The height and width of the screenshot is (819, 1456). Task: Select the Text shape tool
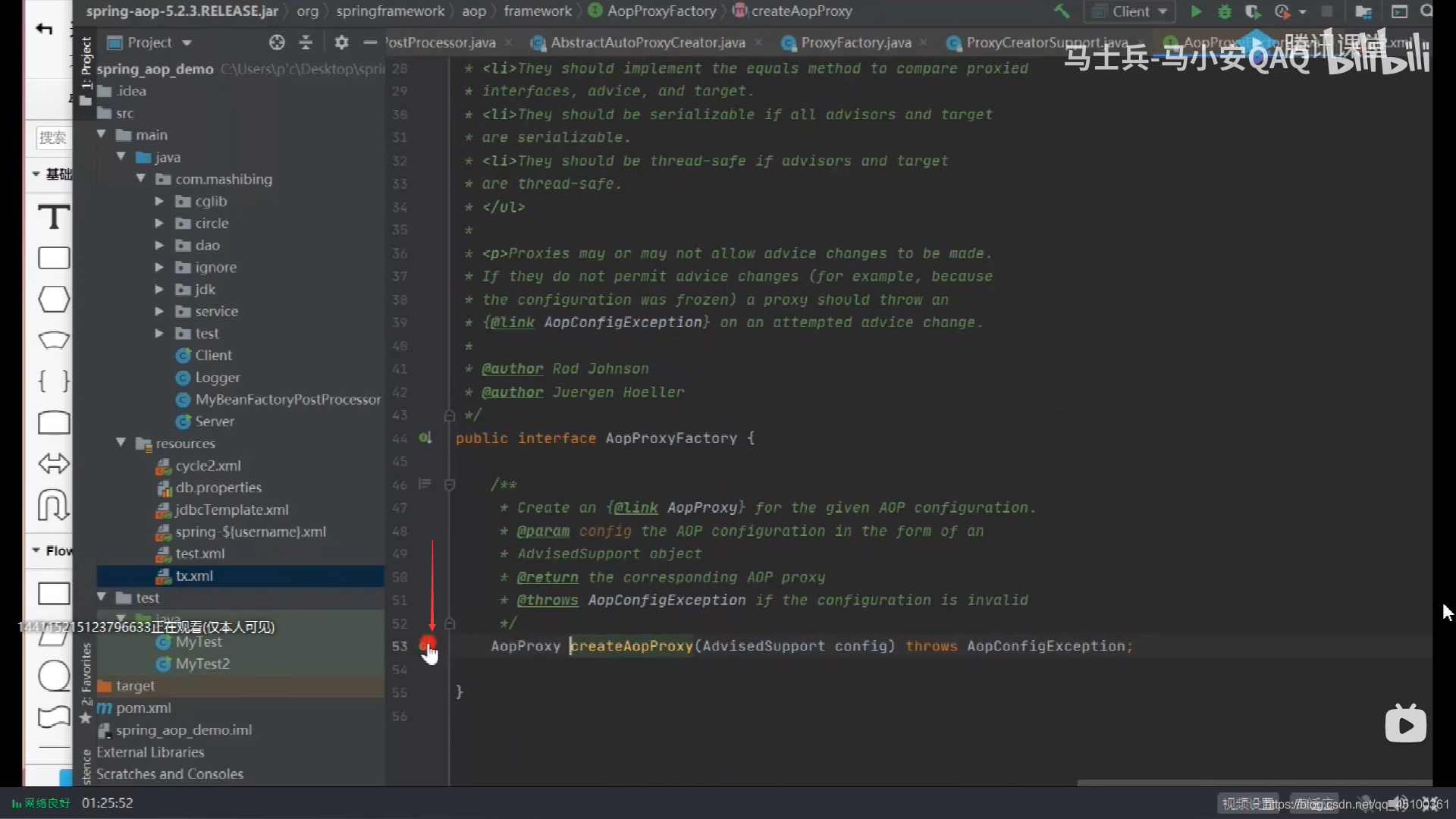coord(54,218)
